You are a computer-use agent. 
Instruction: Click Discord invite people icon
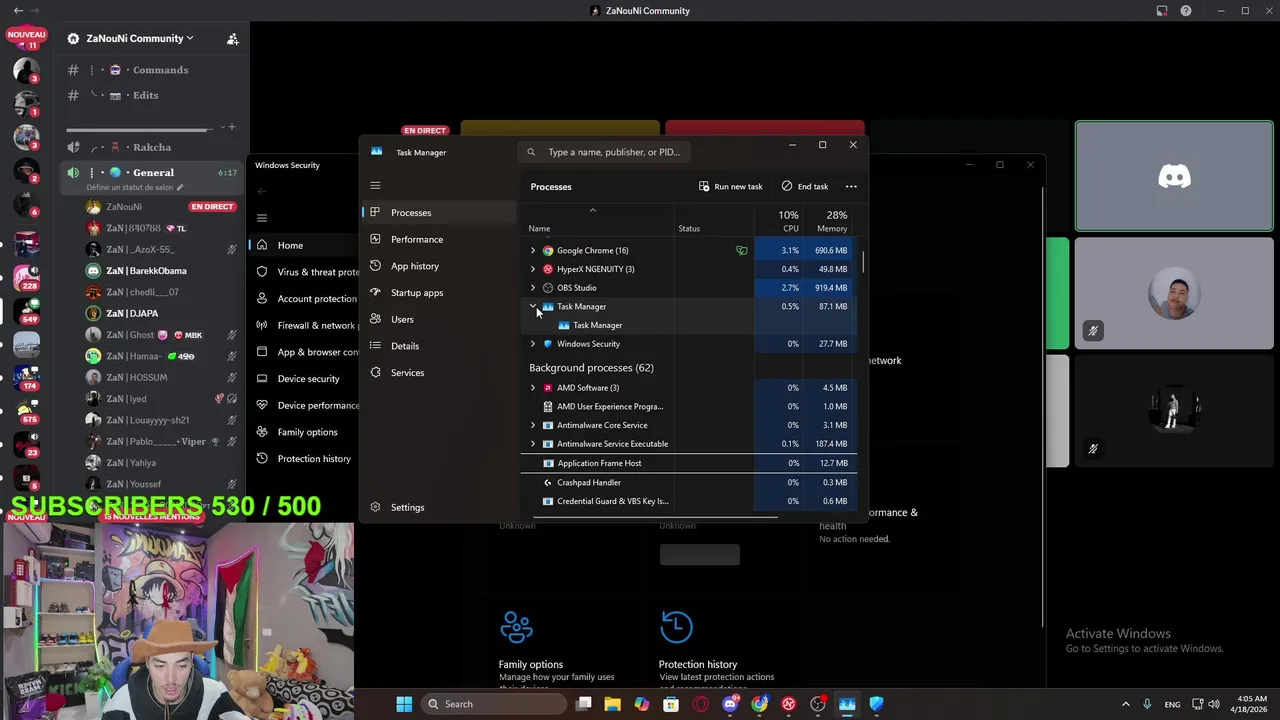pos(232,39)
